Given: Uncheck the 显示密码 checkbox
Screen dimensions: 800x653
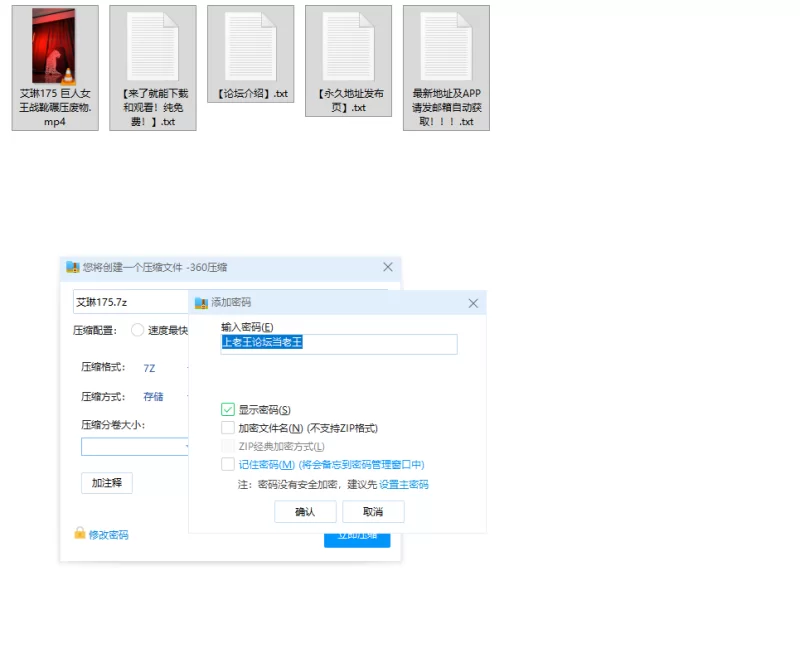Looking at the screenshot, I should coord(228,410).
